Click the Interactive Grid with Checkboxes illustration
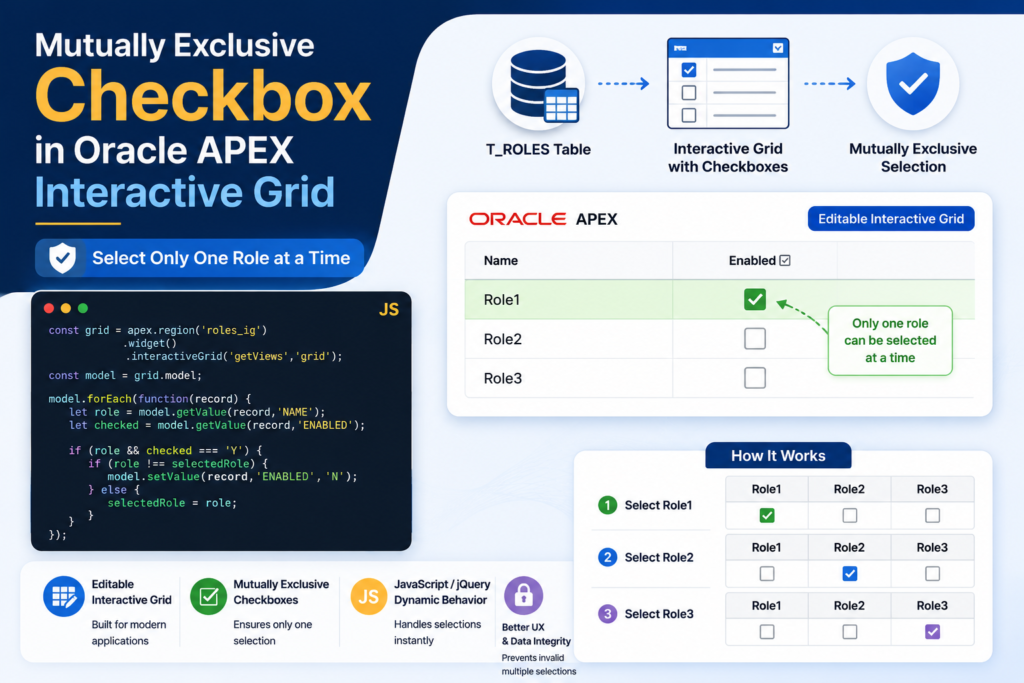This screenshot has width=1024, height=683. (x=728, y=83)
